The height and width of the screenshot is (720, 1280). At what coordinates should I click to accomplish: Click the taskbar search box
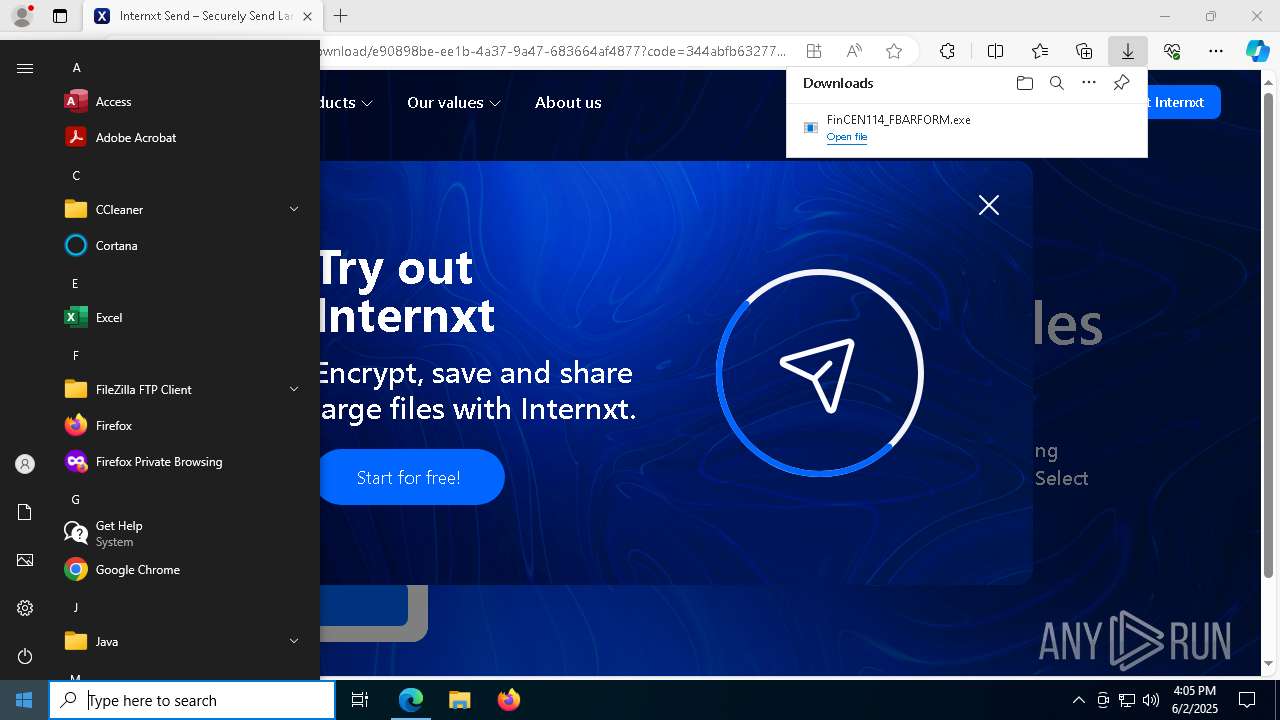pos(192,700)
